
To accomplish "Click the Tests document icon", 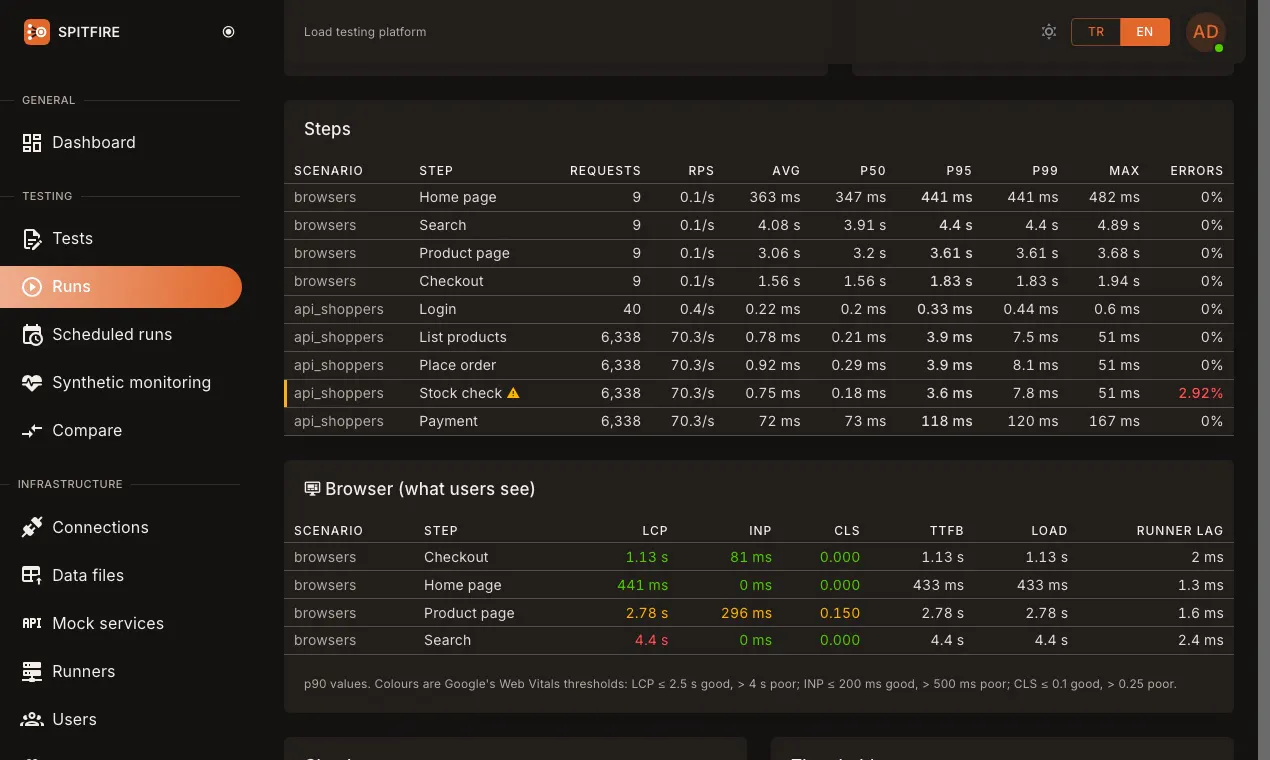I will [32, 238].
